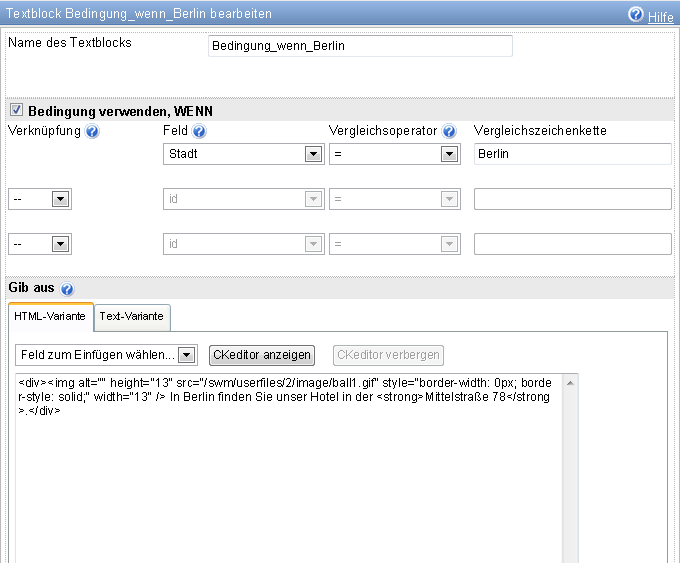680x563 pixels.
Task: Open the second row Verknüpfung dropdown
Action: [x=59, y=199]
